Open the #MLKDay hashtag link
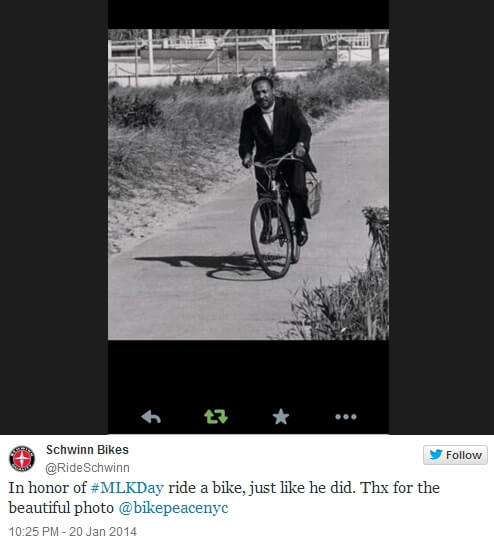 (x=127, y=488)
